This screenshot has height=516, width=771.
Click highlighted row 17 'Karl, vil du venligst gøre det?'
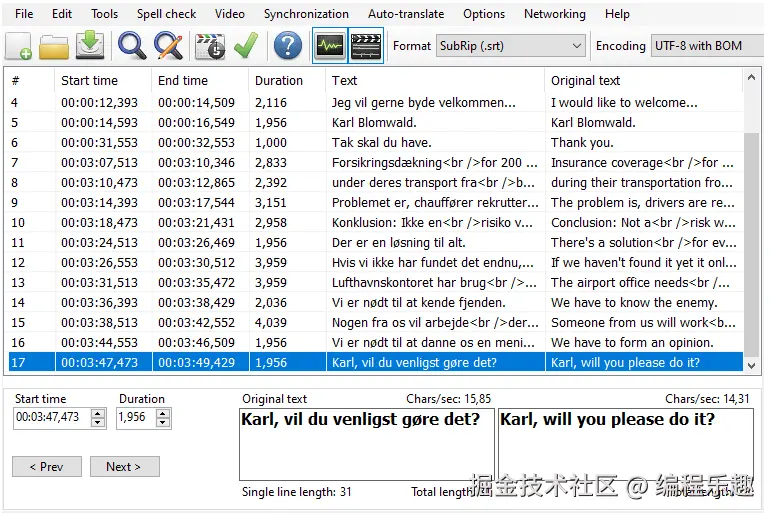376,363
